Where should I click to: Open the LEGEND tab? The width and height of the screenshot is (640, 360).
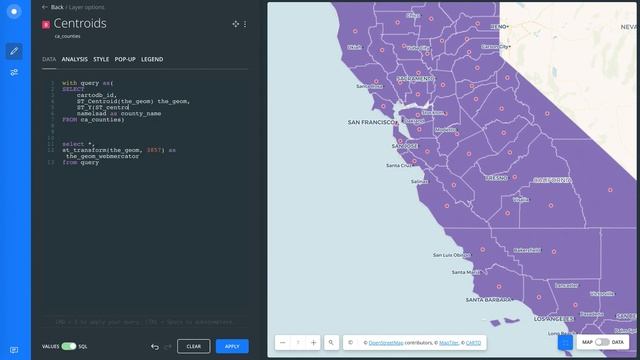point(152,59)
